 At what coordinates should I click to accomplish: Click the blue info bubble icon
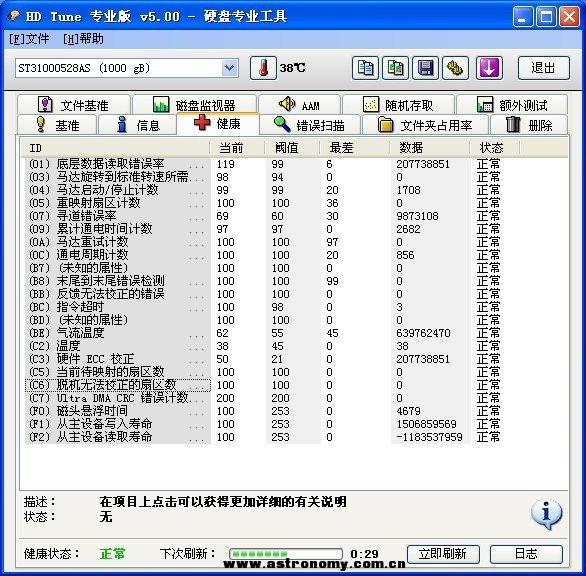546,514
